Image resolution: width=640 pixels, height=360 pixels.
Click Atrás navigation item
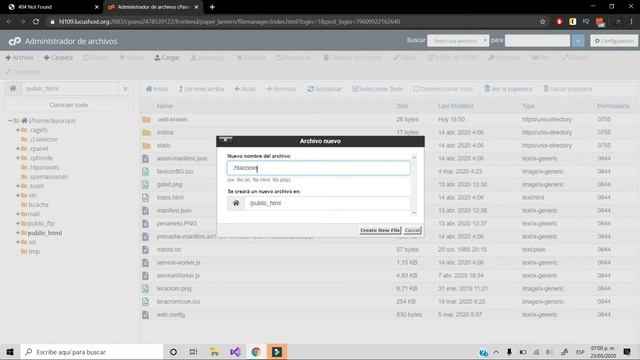[245, 89]
